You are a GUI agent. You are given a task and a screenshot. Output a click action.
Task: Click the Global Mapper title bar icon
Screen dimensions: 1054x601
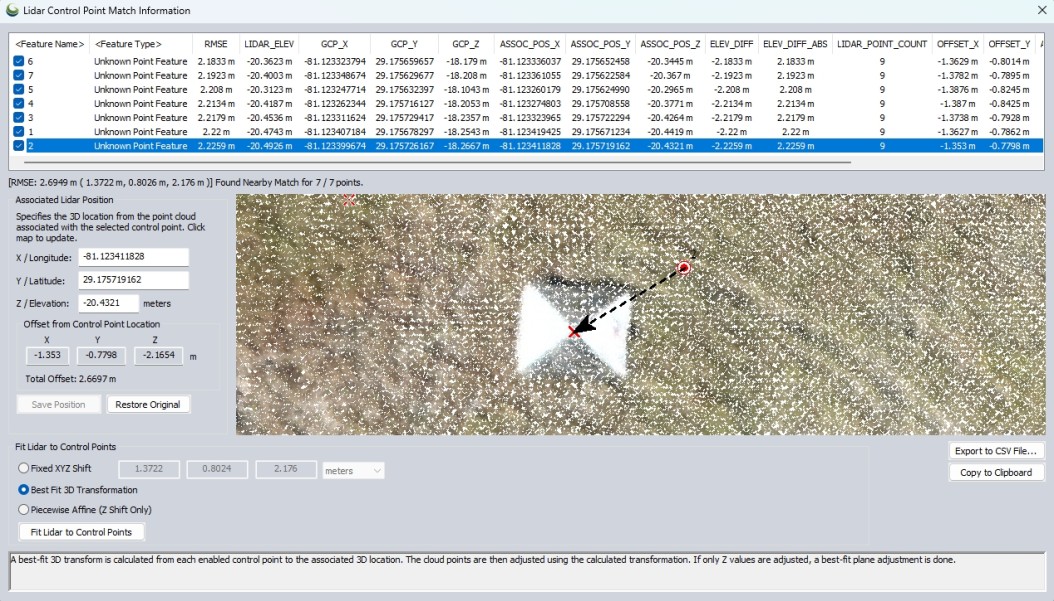pyautogui.click(x=12, y=10)
